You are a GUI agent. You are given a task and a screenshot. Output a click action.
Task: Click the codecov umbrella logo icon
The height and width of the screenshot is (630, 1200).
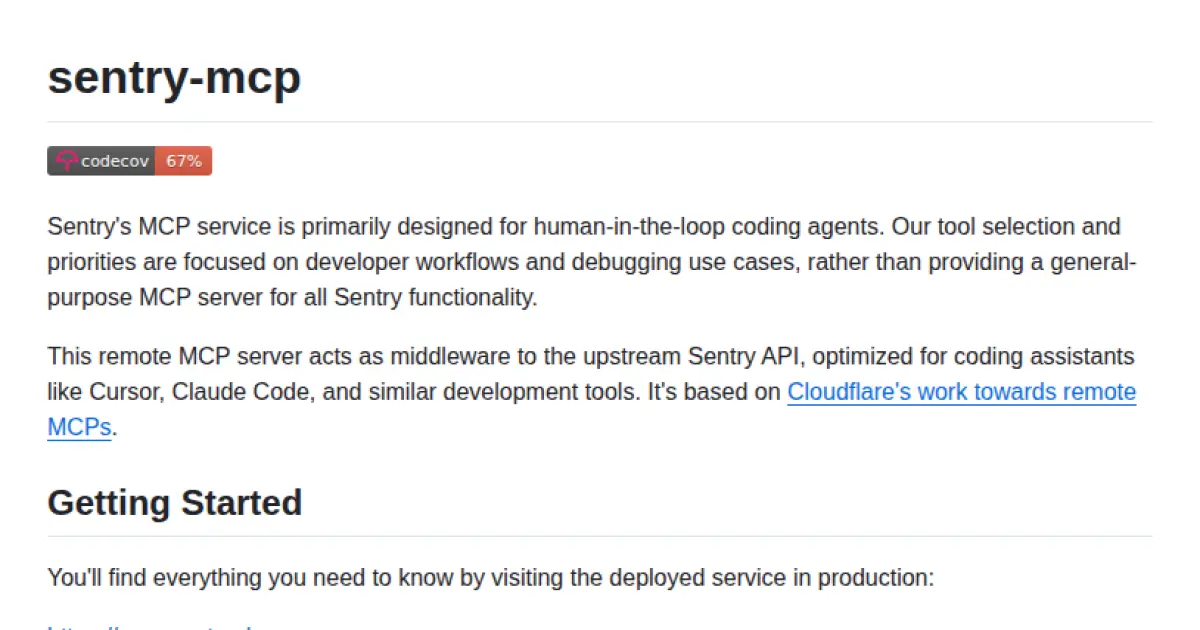pyautogui.click(x=66, y=161)
